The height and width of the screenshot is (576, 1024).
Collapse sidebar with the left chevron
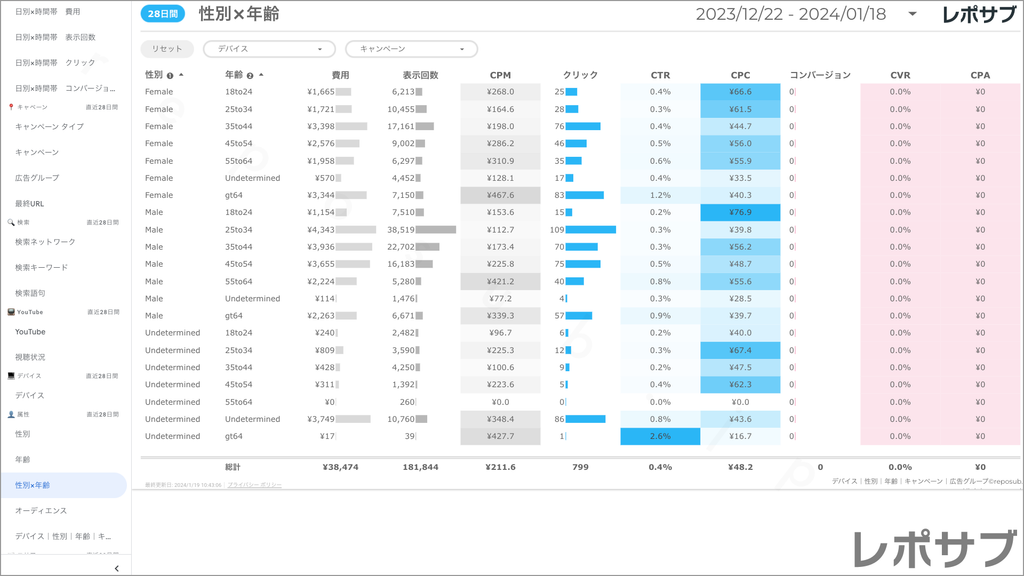tap(117, 568)
